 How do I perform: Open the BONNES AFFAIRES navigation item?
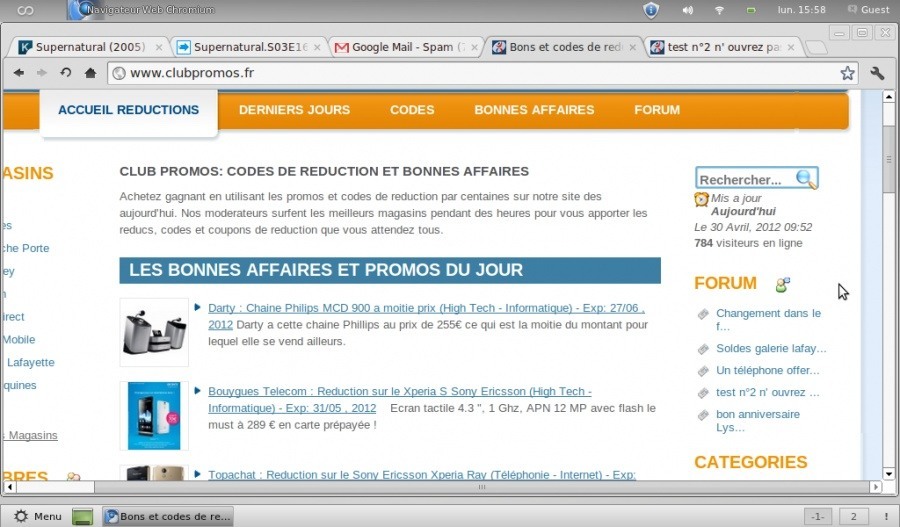[x=534, y=110]
